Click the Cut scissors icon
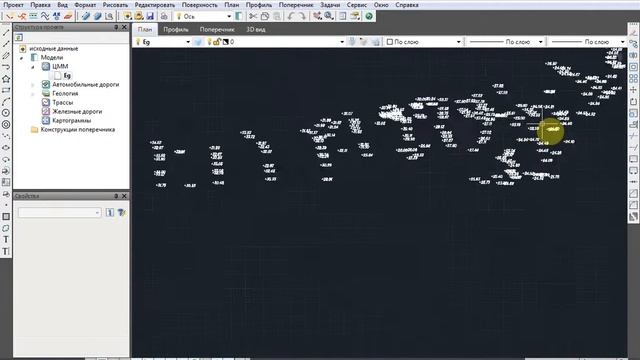Viewport: 640px width, 360px height. (253, 16)
